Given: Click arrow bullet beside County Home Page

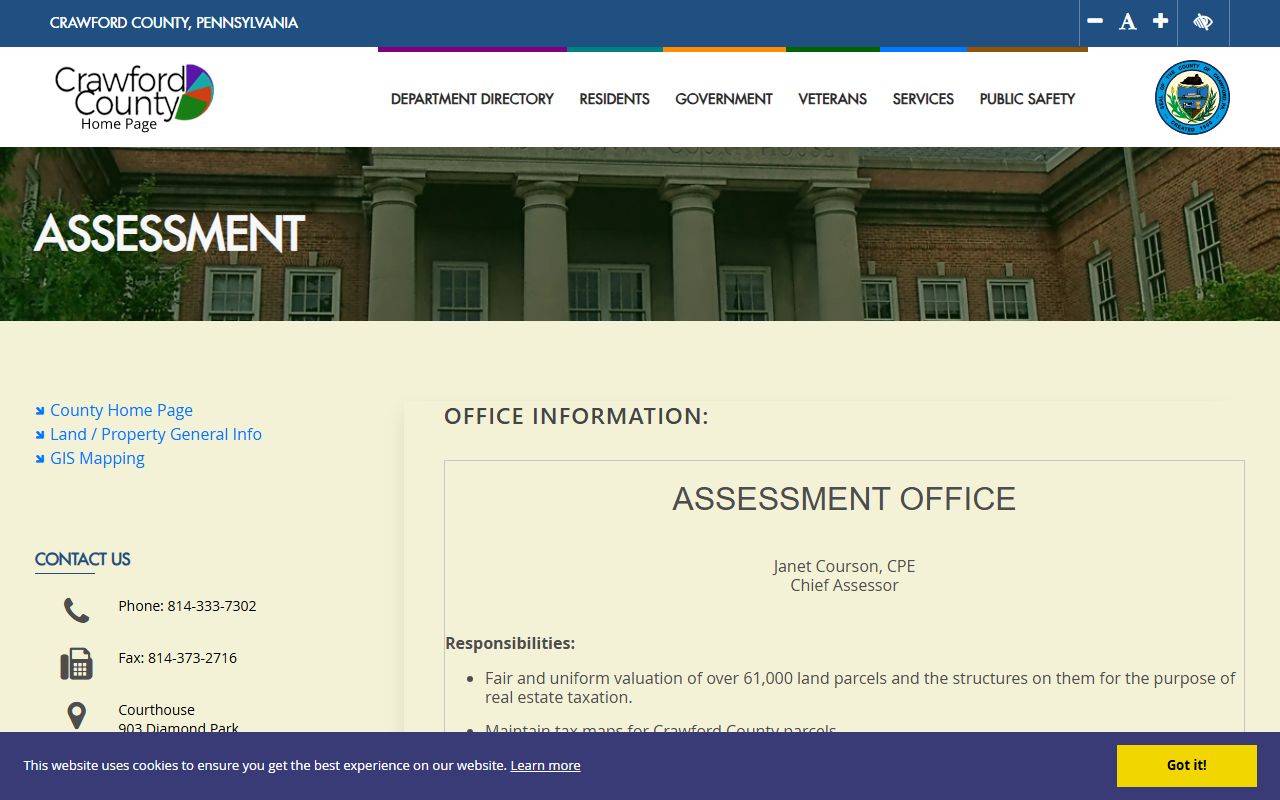Looking at the screenshot, I should 40,410.
